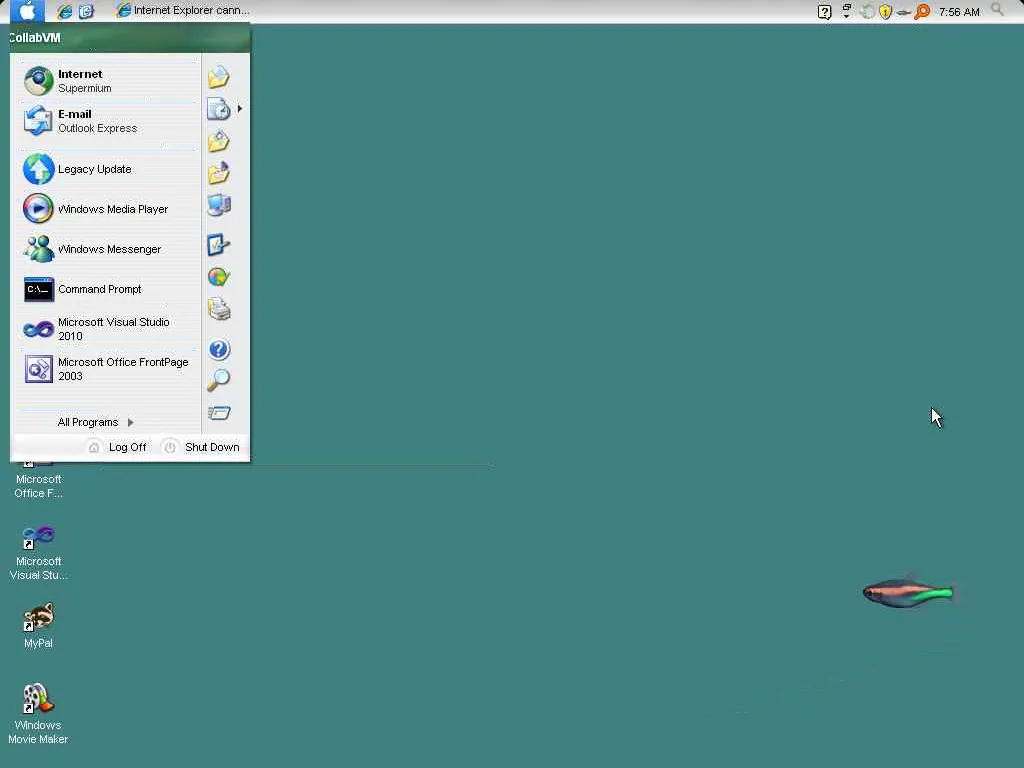Select Microsoft Visual Stu... desktop shortcut
This screenshot has height=768, width=1024.
tap(39, 552)
